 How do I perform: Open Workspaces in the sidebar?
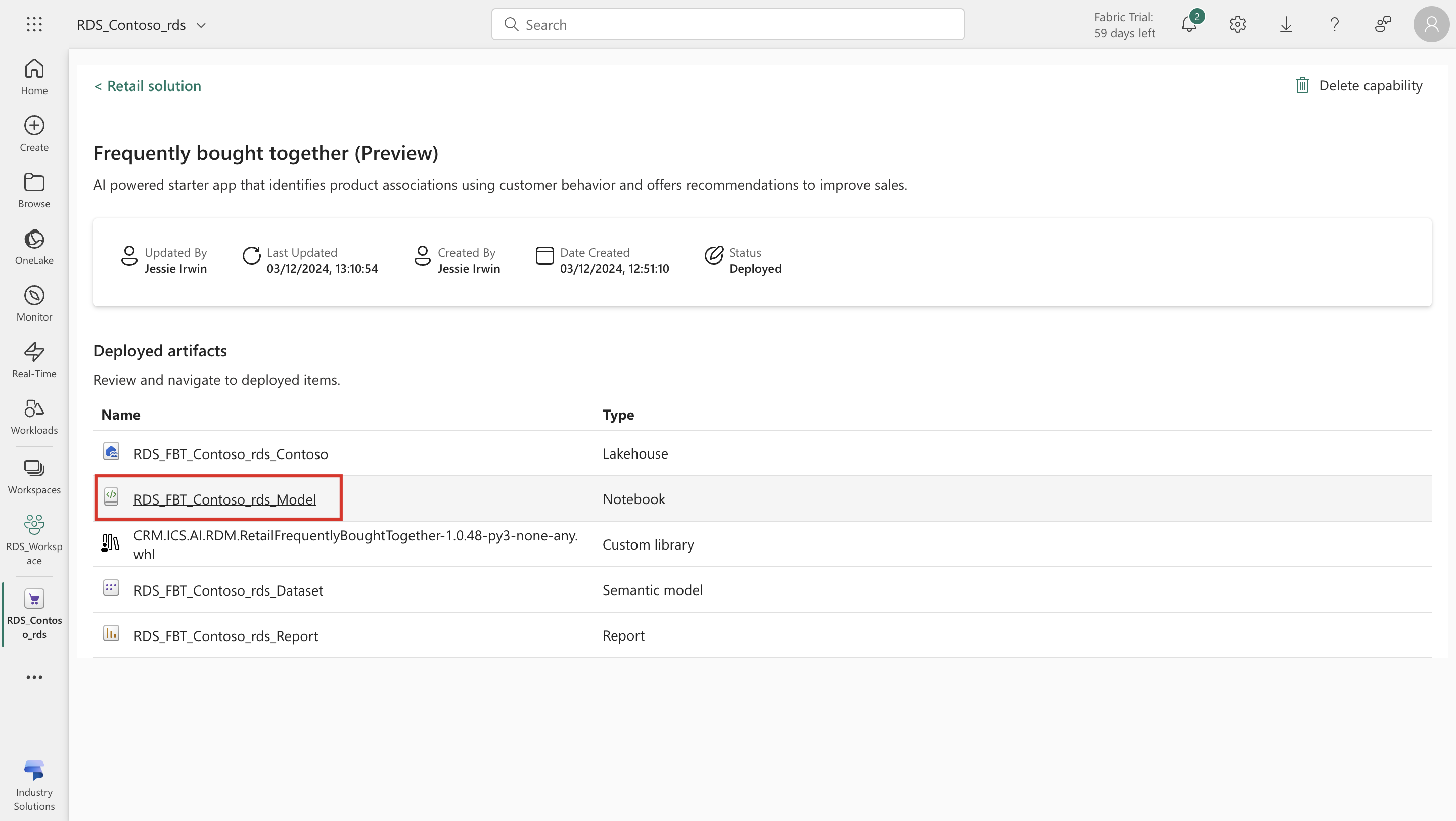click(x=34, y=476)
